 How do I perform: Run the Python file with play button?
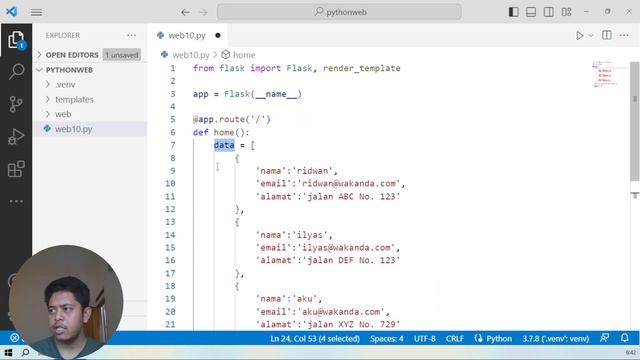(x=579, y=36)
